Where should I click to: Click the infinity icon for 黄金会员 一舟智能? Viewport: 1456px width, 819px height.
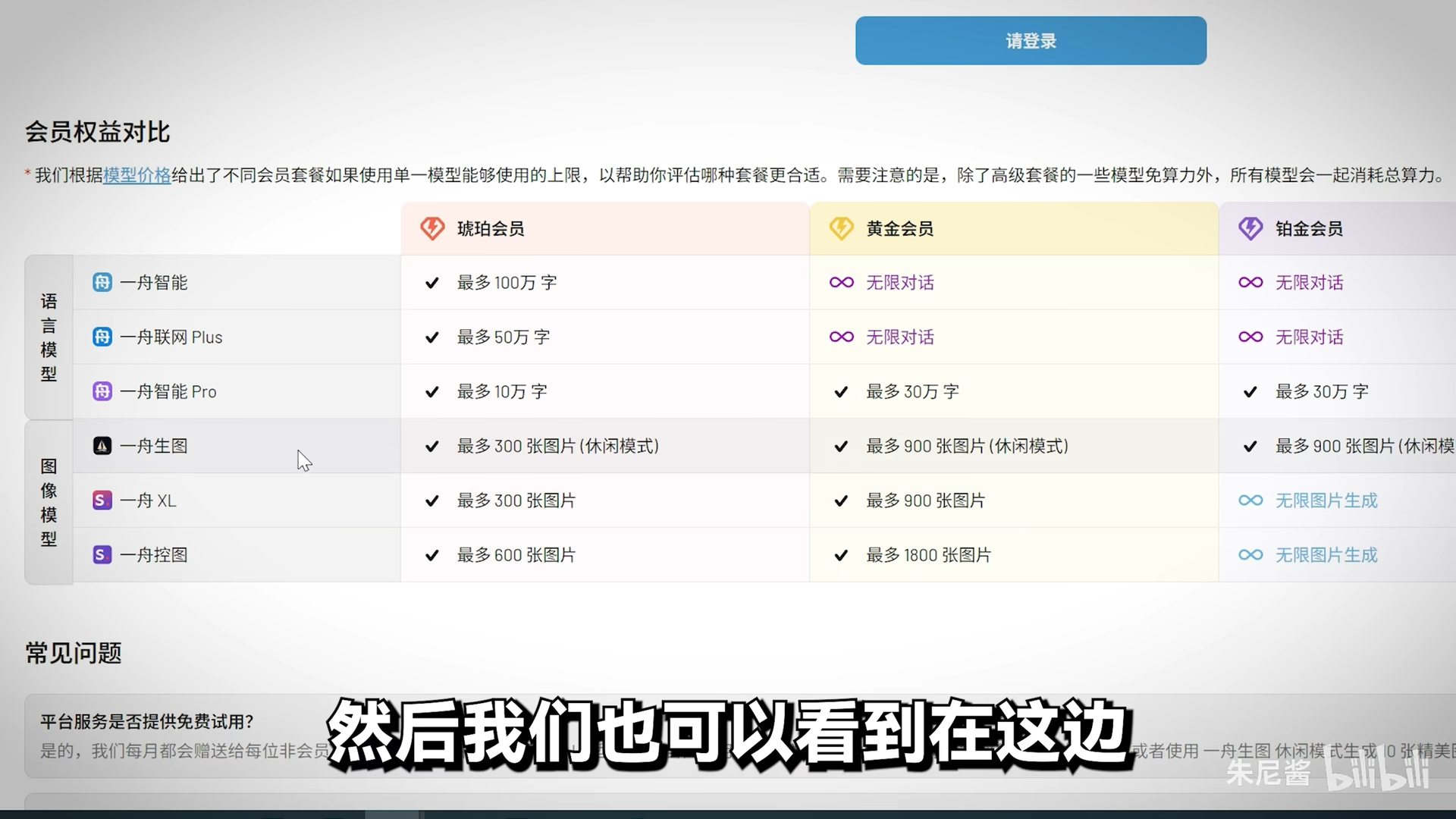[841, 282]
